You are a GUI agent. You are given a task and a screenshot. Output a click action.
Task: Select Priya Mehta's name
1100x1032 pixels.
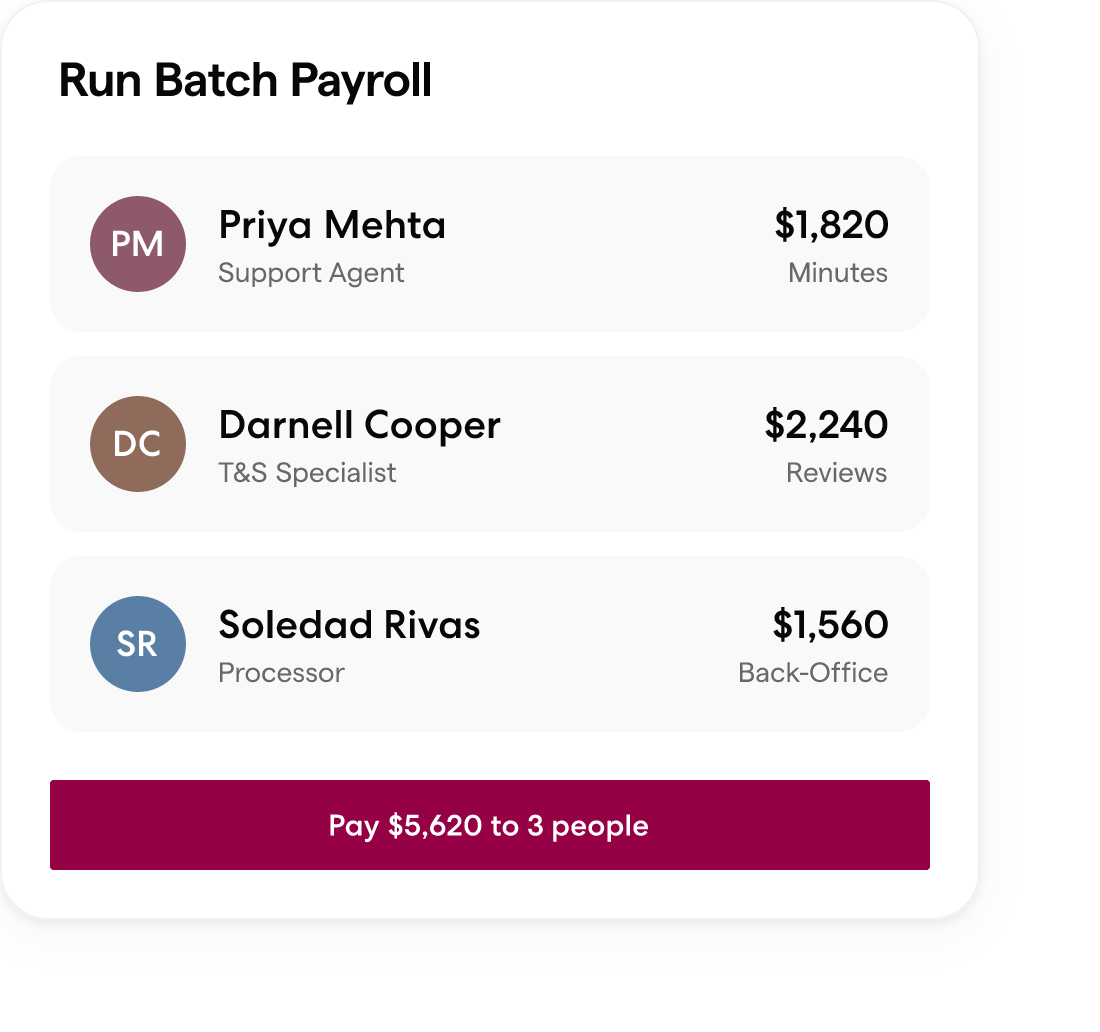click(331, 225)
